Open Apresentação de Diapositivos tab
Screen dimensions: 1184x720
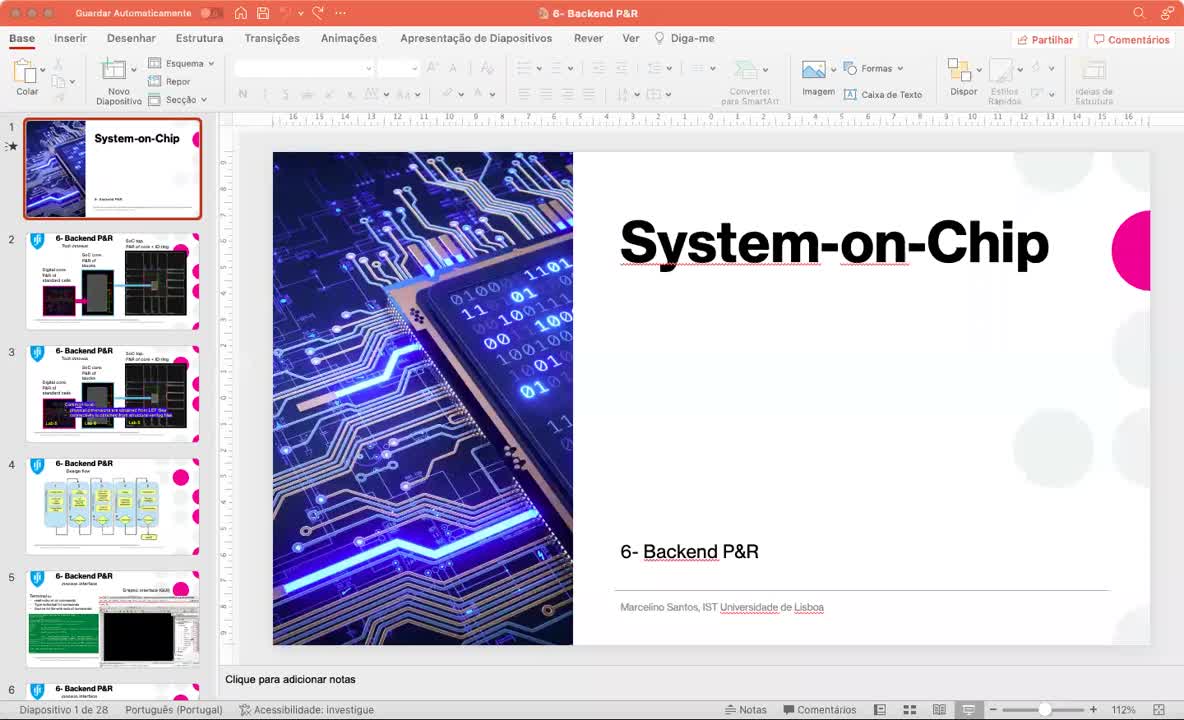point(476,38)
